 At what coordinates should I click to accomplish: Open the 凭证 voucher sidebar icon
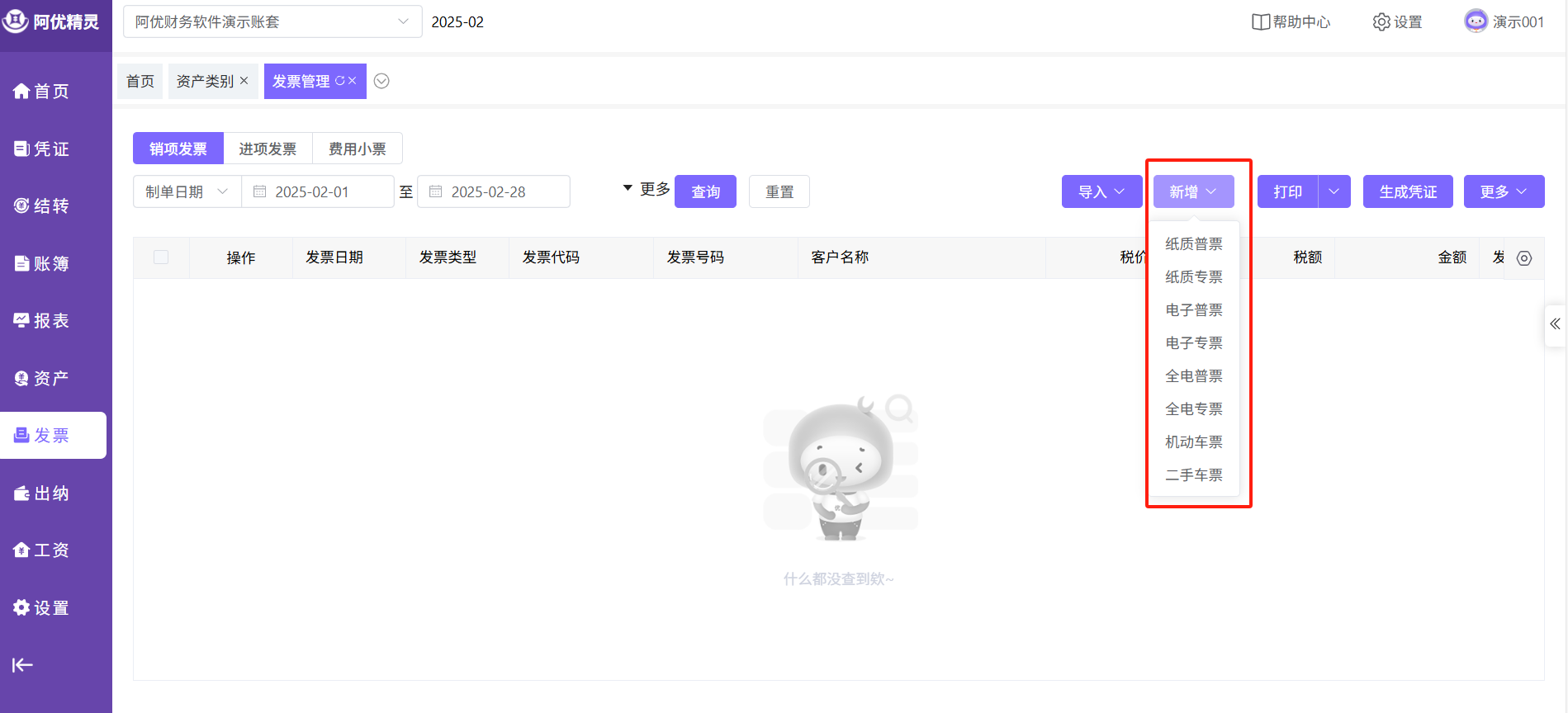pos(22,149)
